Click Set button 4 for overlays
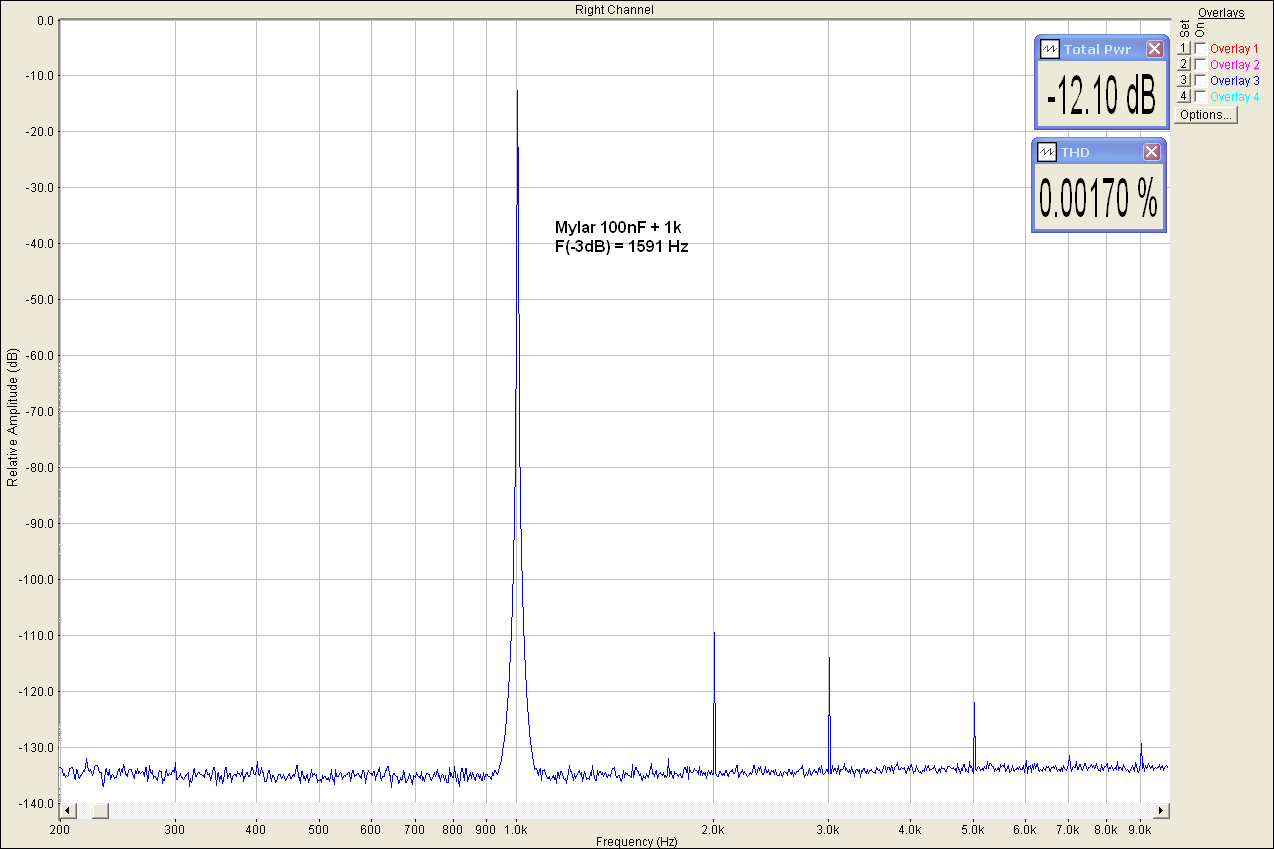The image size is (1274, 849). coord(1183,96)
